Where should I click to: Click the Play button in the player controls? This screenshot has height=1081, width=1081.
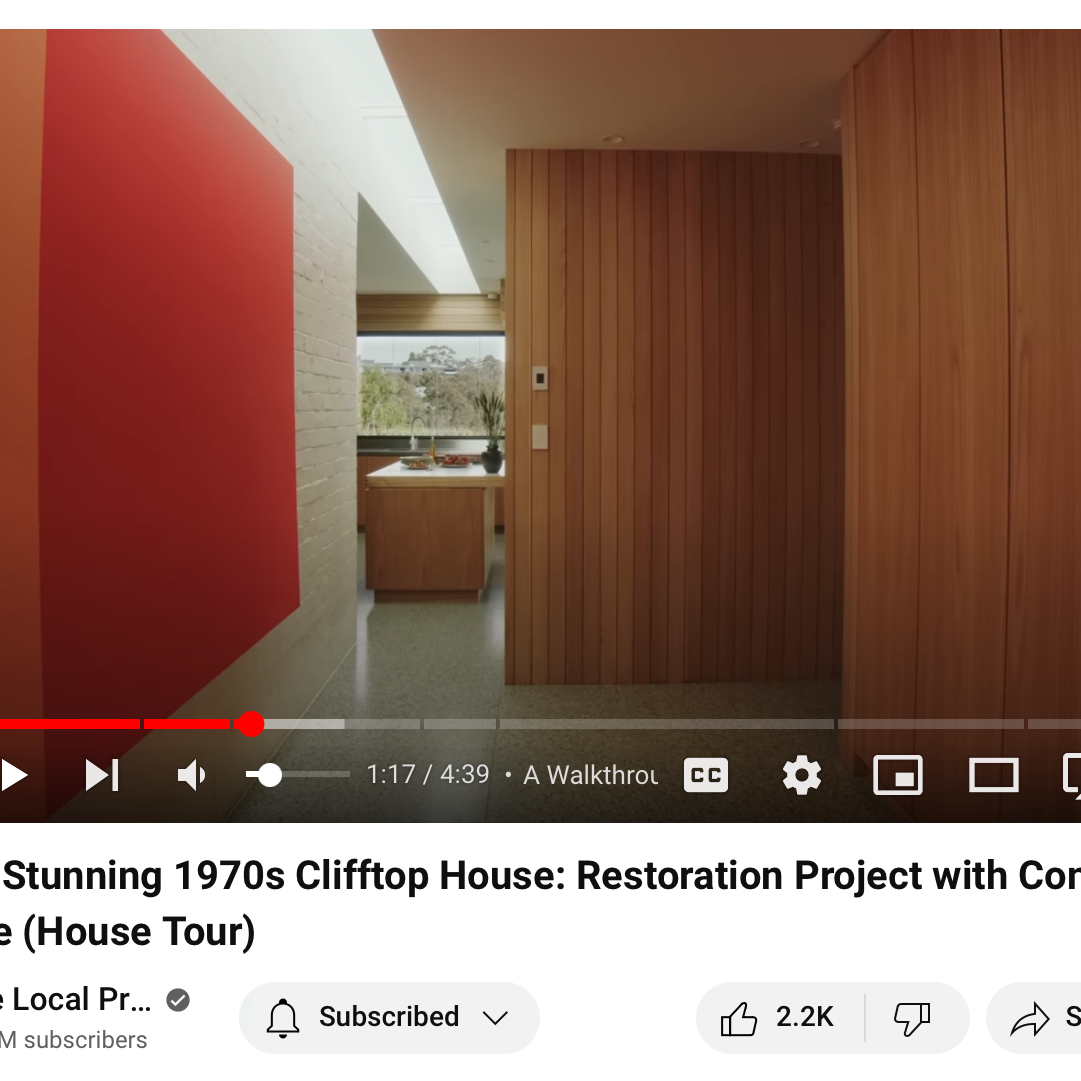point(12,776)
